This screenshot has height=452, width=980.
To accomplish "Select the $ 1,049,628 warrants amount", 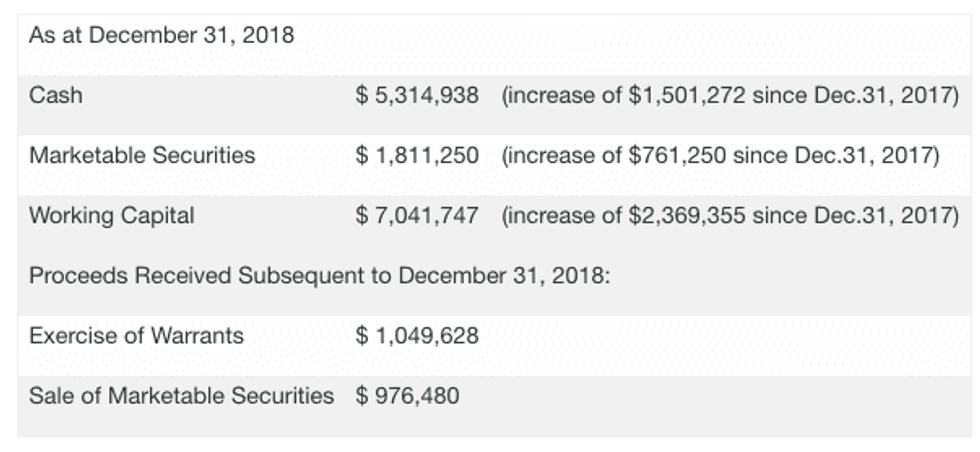I will coord(417,336).
